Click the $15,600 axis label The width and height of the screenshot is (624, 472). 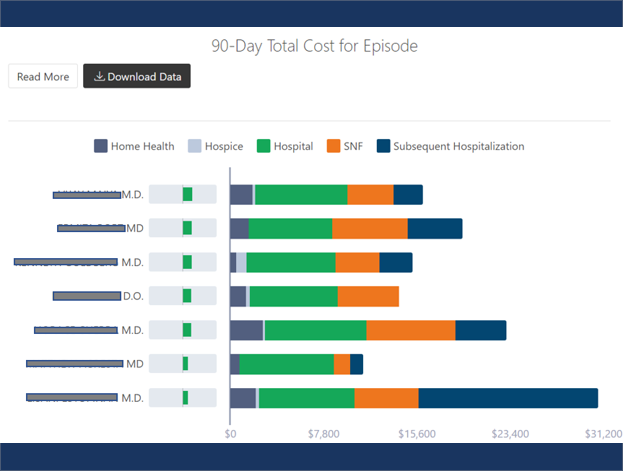click(417, 434)
